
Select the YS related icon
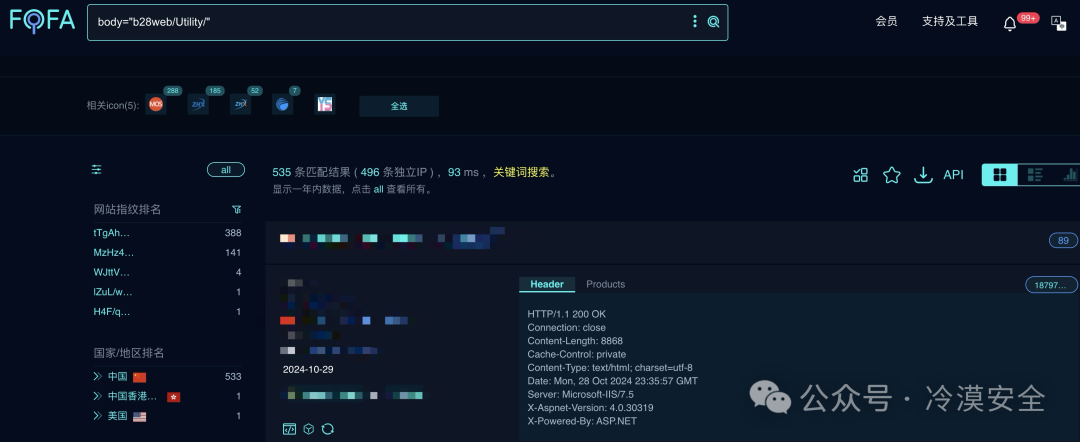click(x=324, y=105)
